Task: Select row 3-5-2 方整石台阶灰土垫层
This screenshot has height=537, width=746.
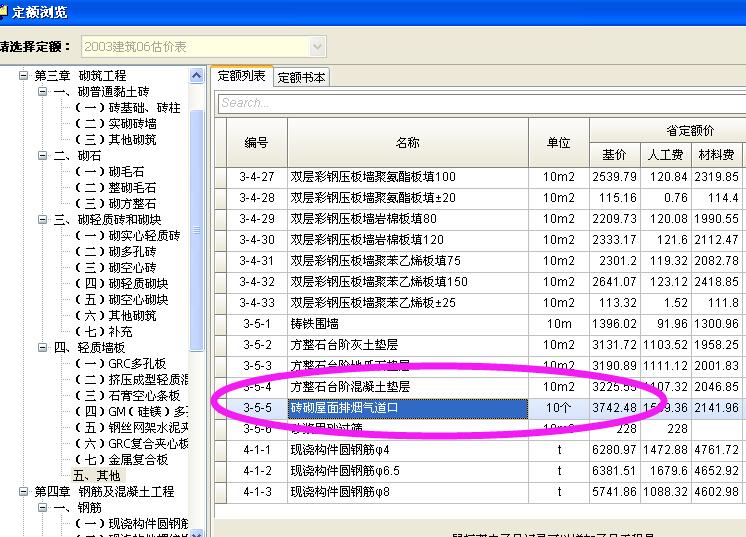Action: pos(480,345)
